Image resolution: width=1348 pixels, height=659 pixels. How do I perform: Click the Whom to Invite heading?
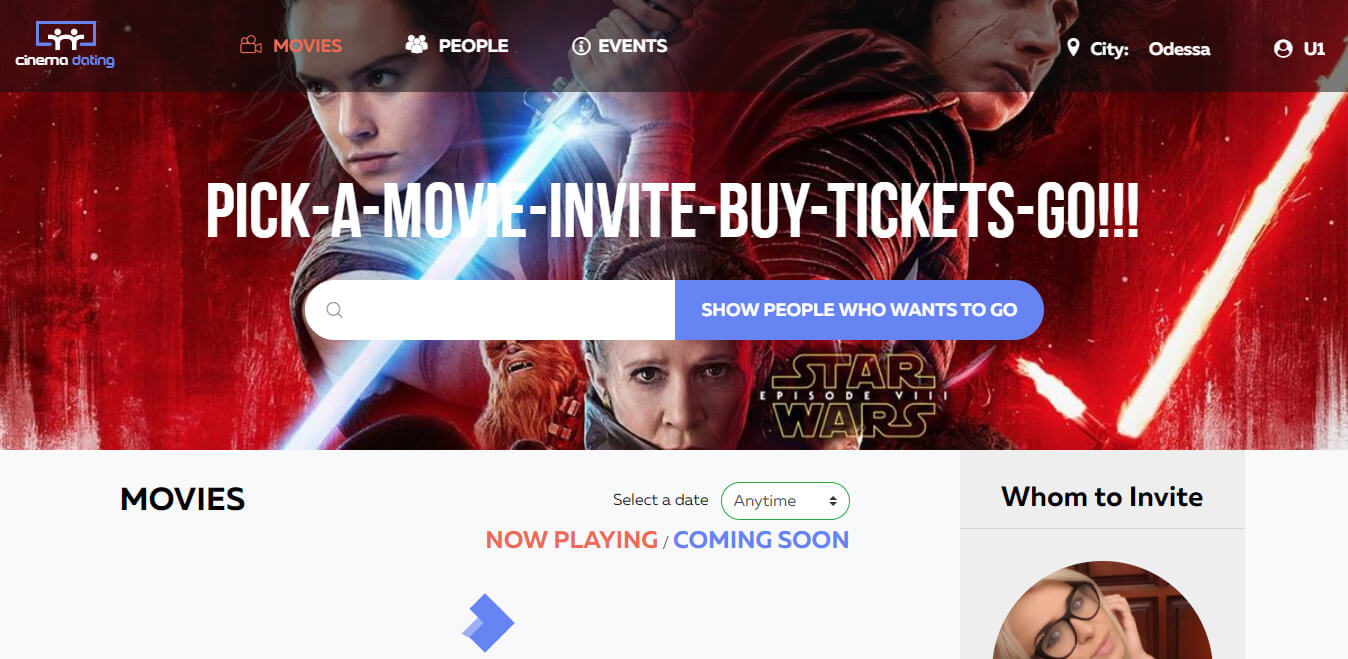[1102, 497]
